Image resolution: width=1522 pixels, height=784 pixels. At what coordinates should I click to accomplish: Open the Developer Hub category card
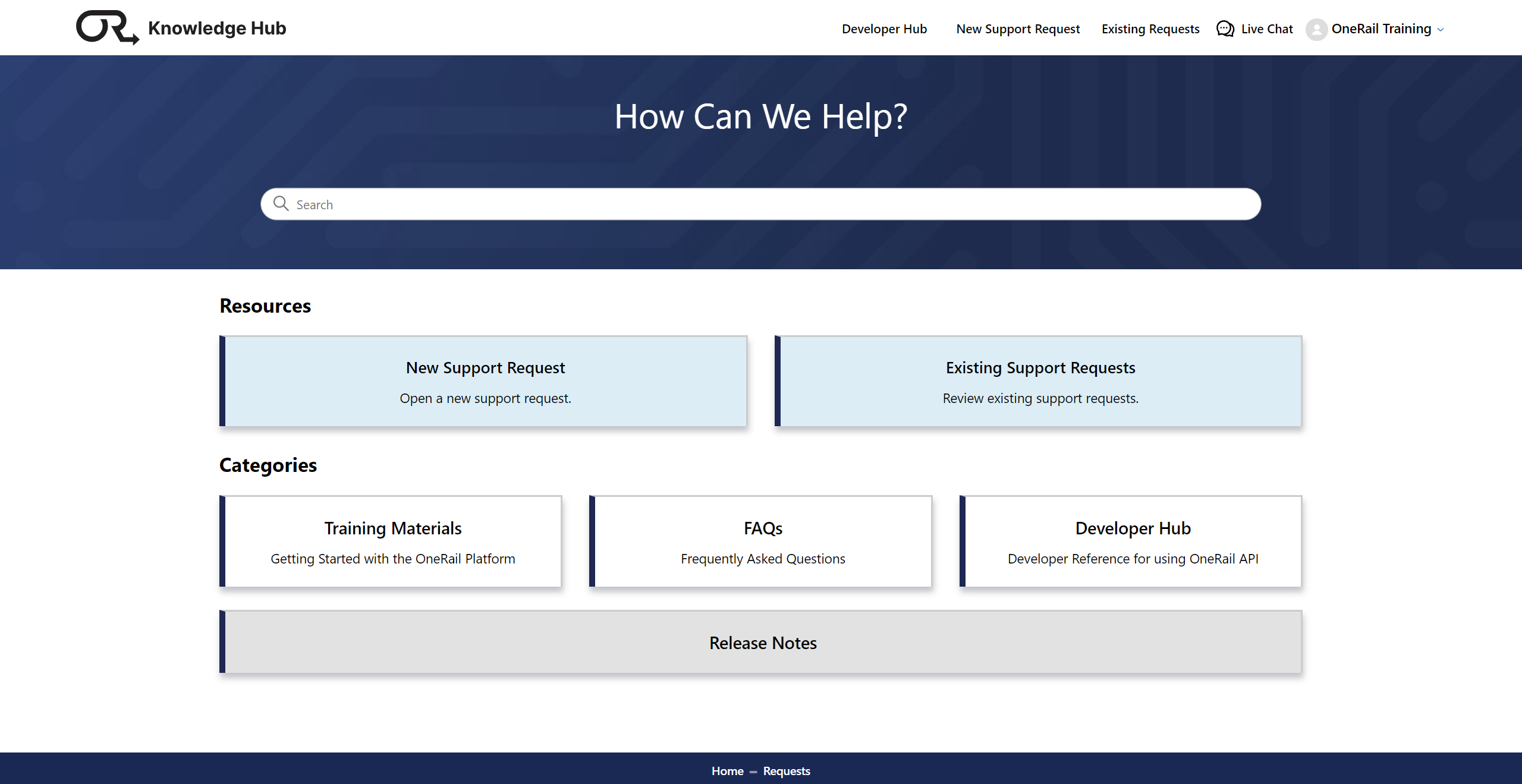click(1131, 541)
